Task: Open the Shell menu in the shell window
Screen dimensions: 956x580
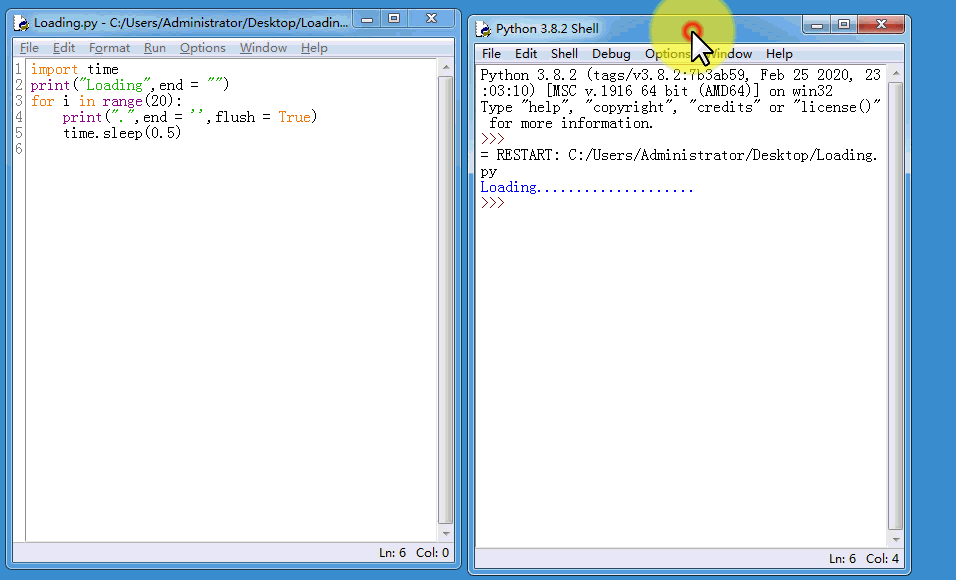Action: [x=564, y=53]
